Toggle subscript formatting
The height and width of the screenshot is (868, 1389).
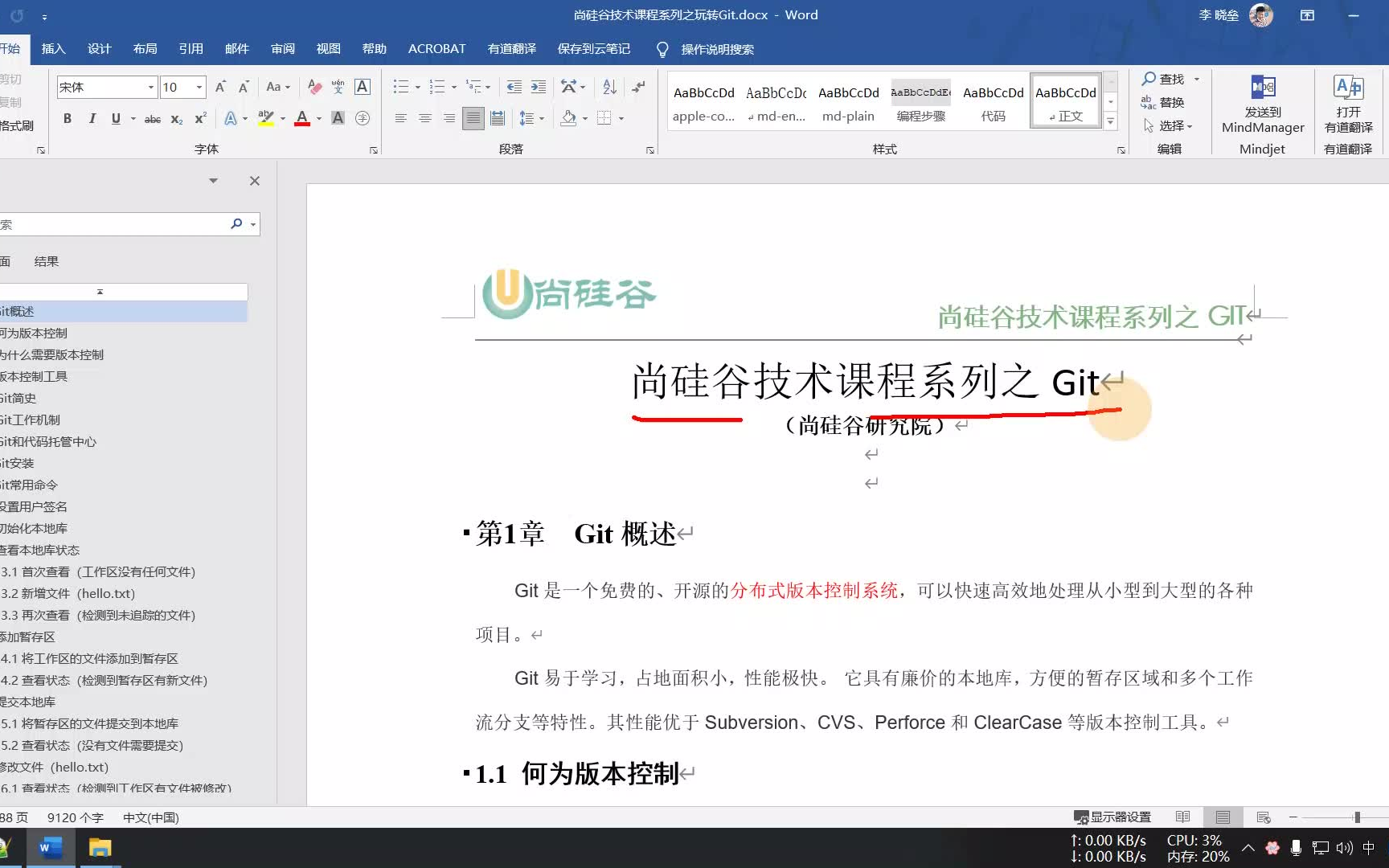pyautogui.click(x=177, y=118)
